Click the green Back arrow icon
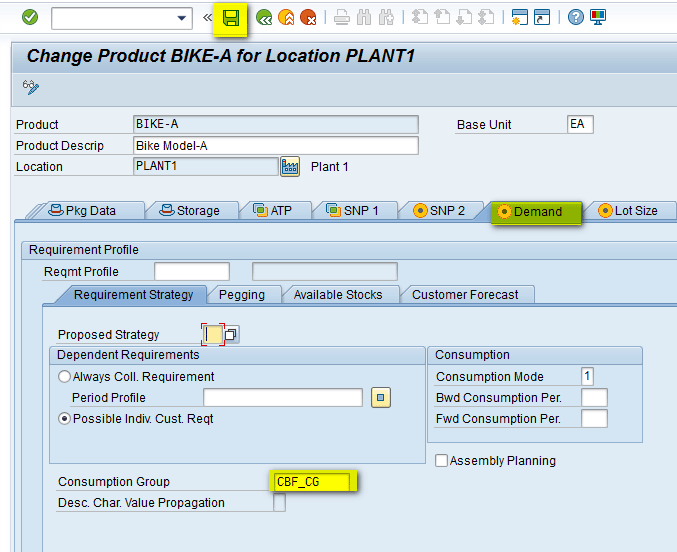 tap(264, 17)
